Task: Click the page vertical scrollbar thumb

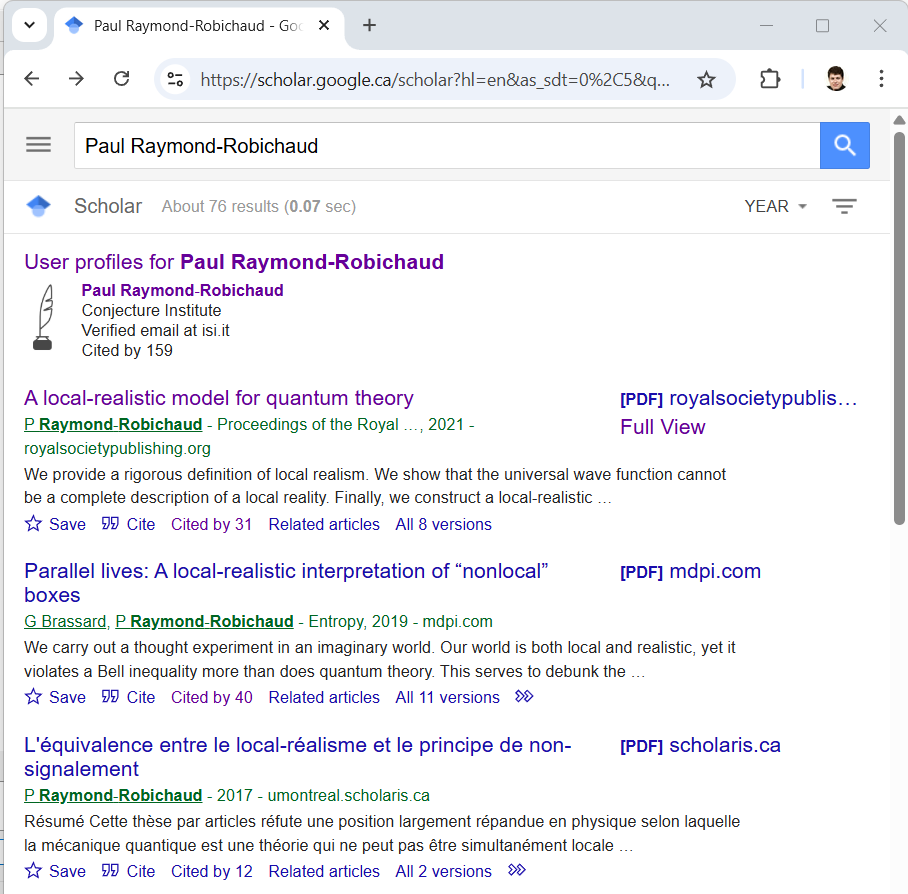Action: click(899, 328)
